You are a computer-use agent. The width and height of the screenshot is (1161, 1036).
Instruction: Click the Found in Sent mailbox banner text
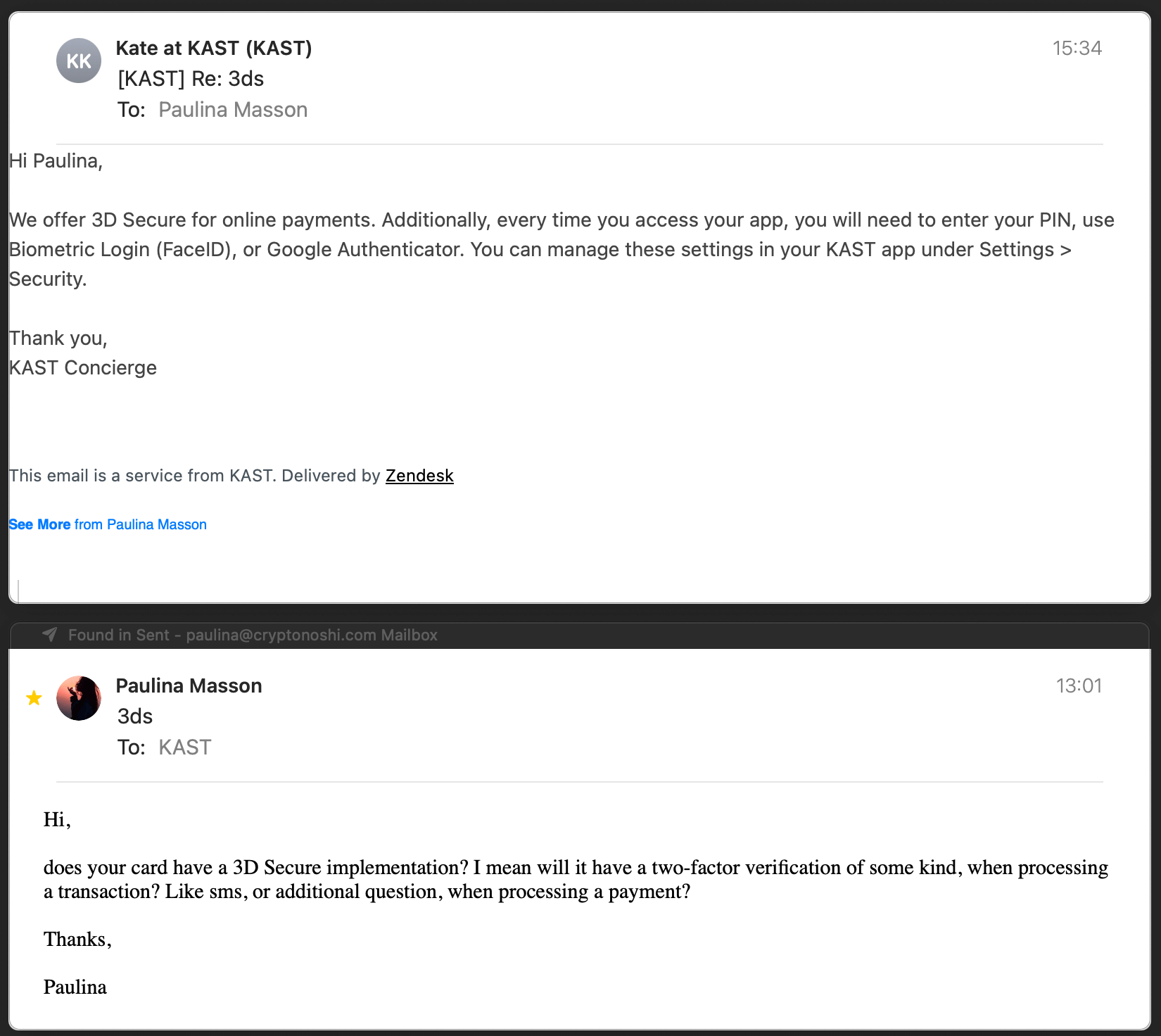[x=253, y=635]
